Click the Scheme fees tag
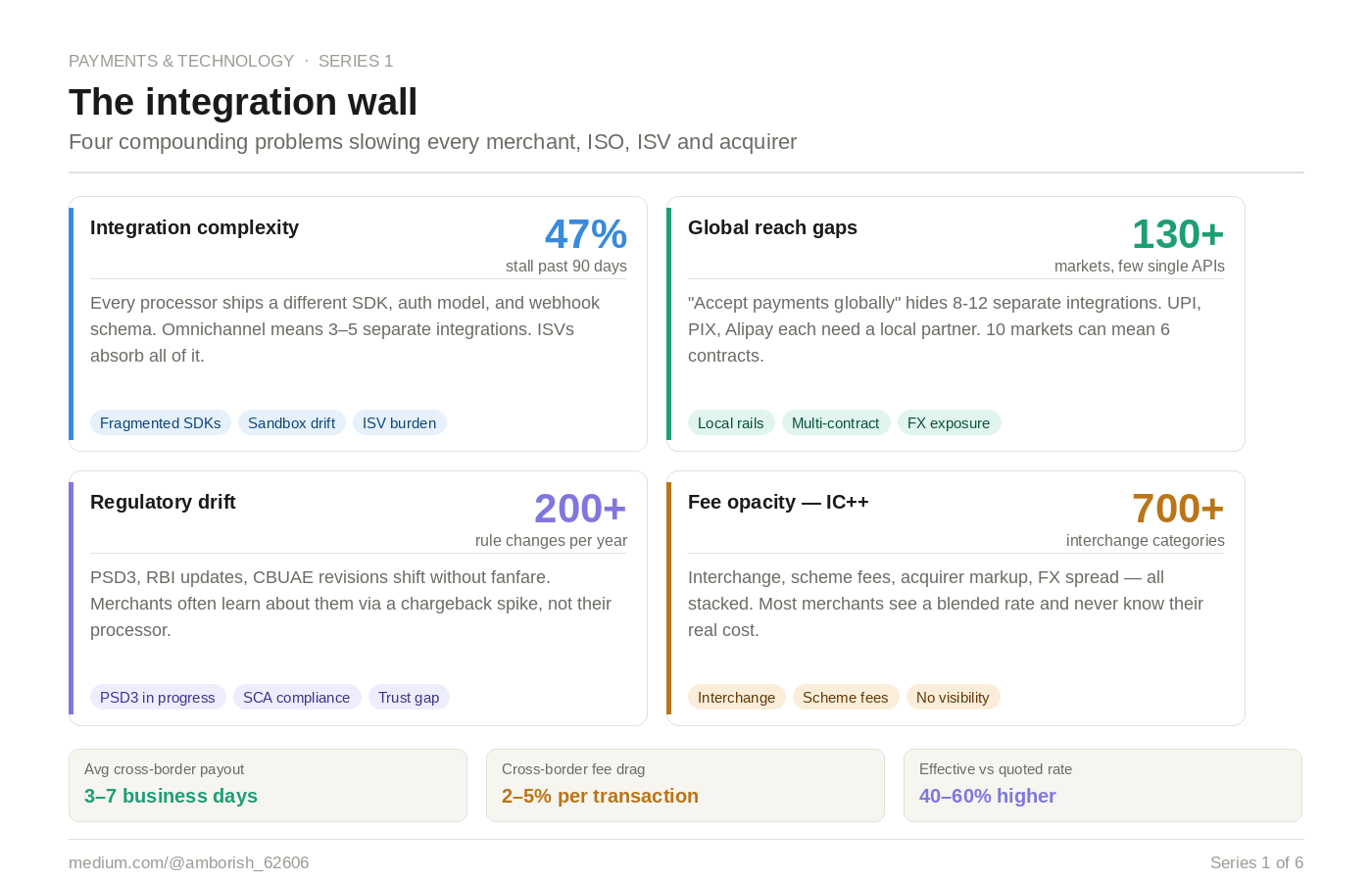This screenshot has width=1372, height=882. pyautogui.click(x=846, y=697)
